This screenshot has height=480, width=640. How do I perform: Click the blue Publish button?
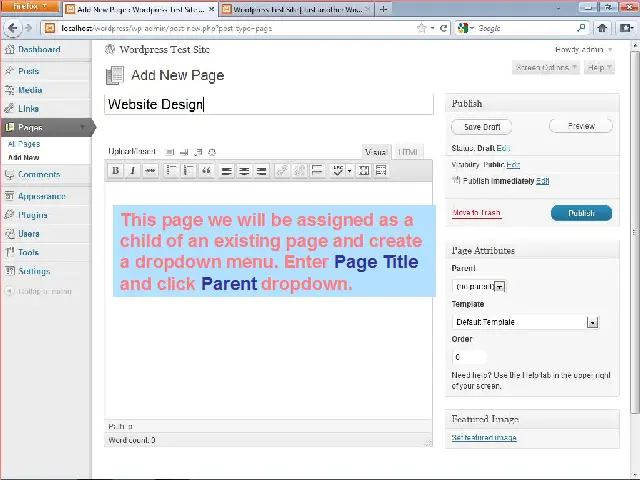[581, 213]
